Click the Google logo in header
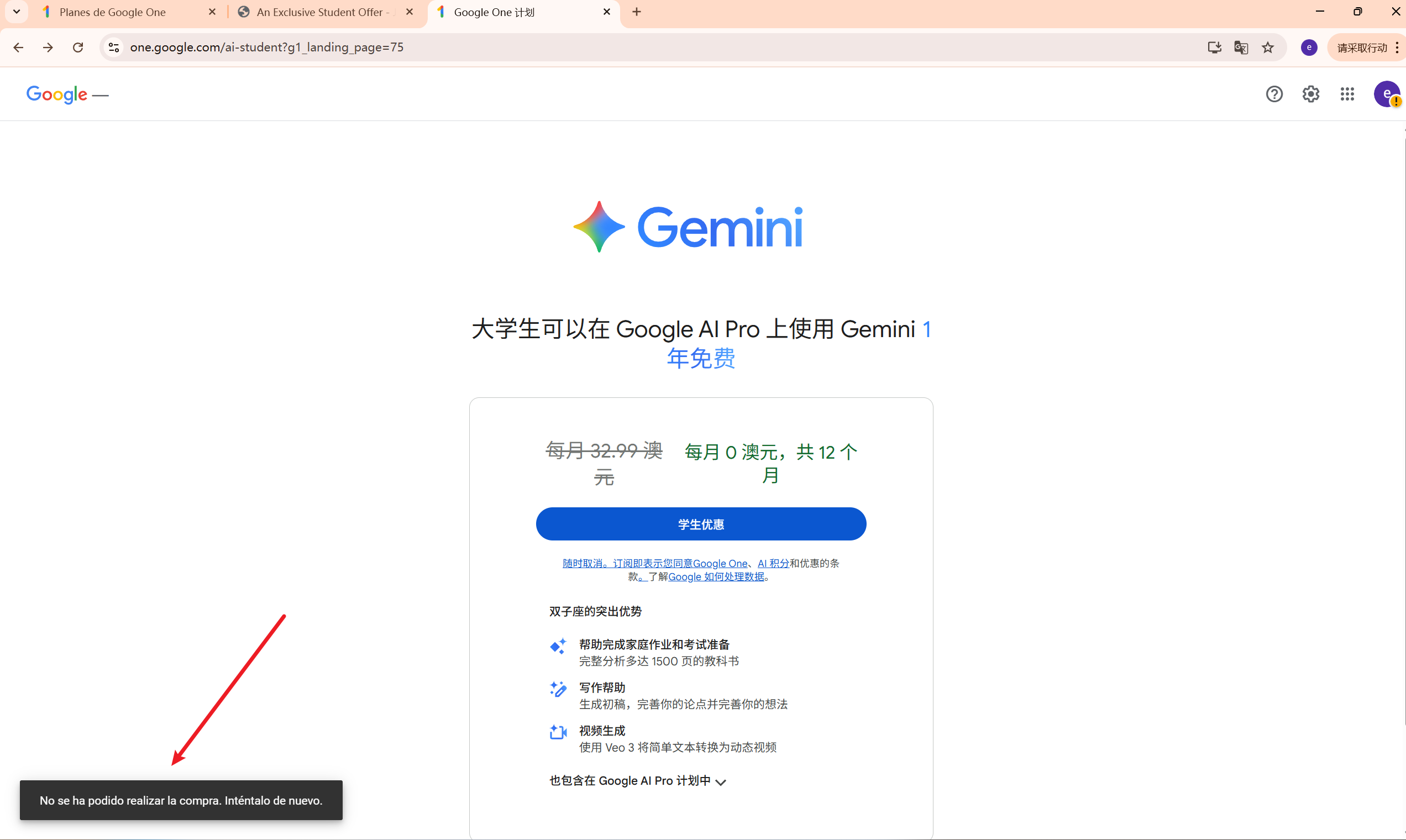 (56, 95)
